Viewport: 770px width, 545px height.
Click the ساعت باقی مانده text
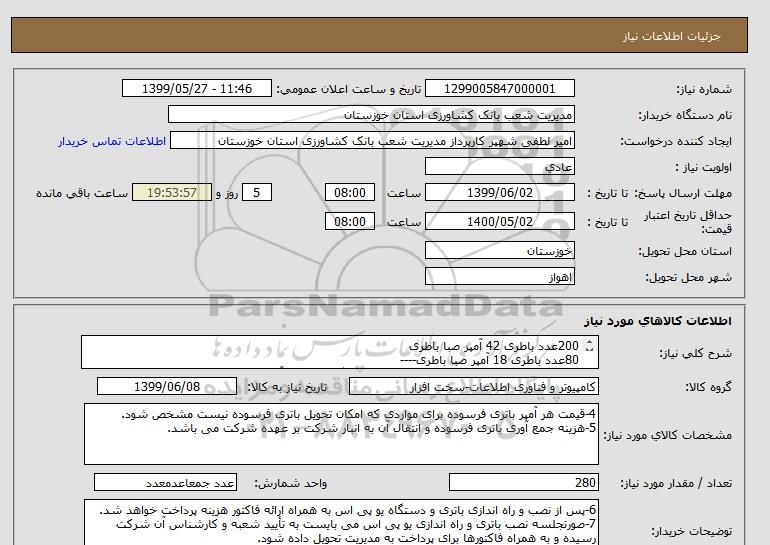(82, 193)
